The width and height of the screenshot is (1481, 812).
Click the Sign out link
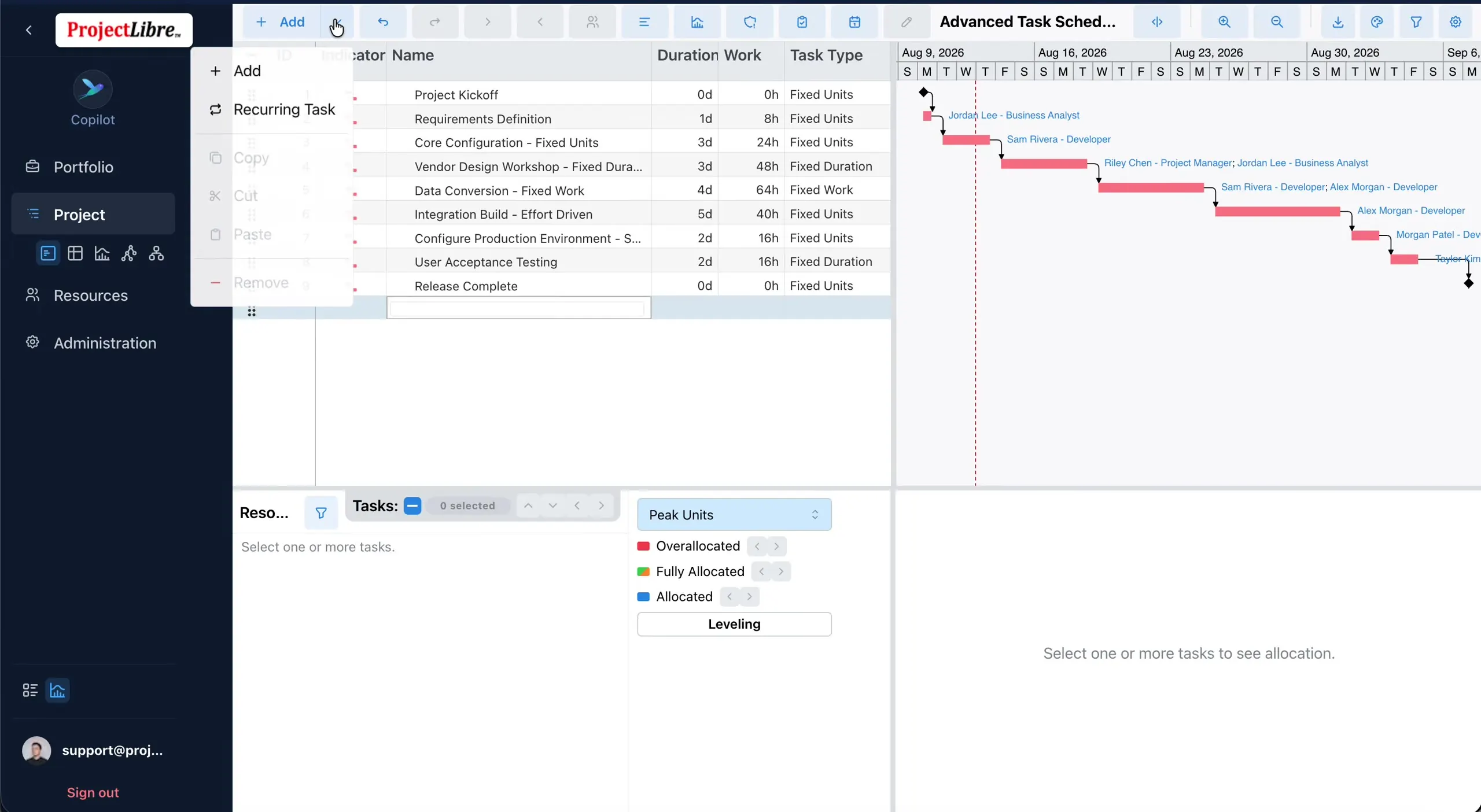pyautogui.click(x=93, y=792)
